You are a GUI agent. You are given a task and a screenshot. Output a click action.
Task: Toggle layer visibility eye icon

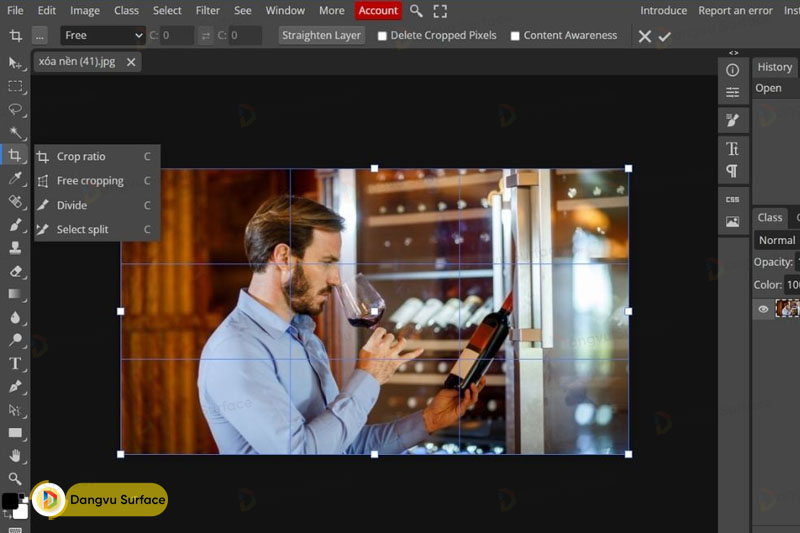[763, 309]
